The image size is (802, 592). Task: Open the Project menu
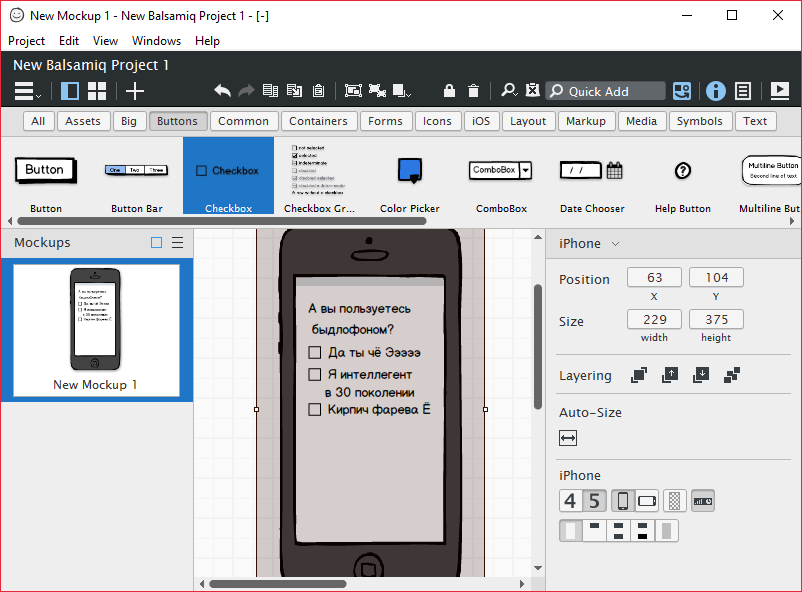[27, 41]
